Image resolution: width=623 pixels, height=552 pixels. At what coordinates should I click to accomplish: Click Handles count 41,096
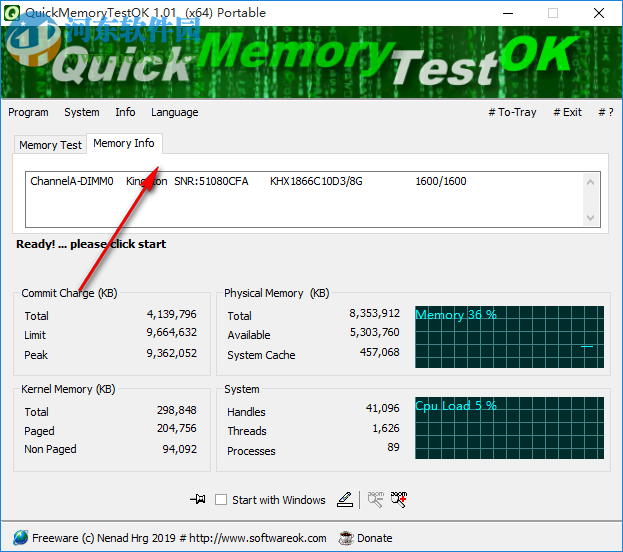point(383,408)
